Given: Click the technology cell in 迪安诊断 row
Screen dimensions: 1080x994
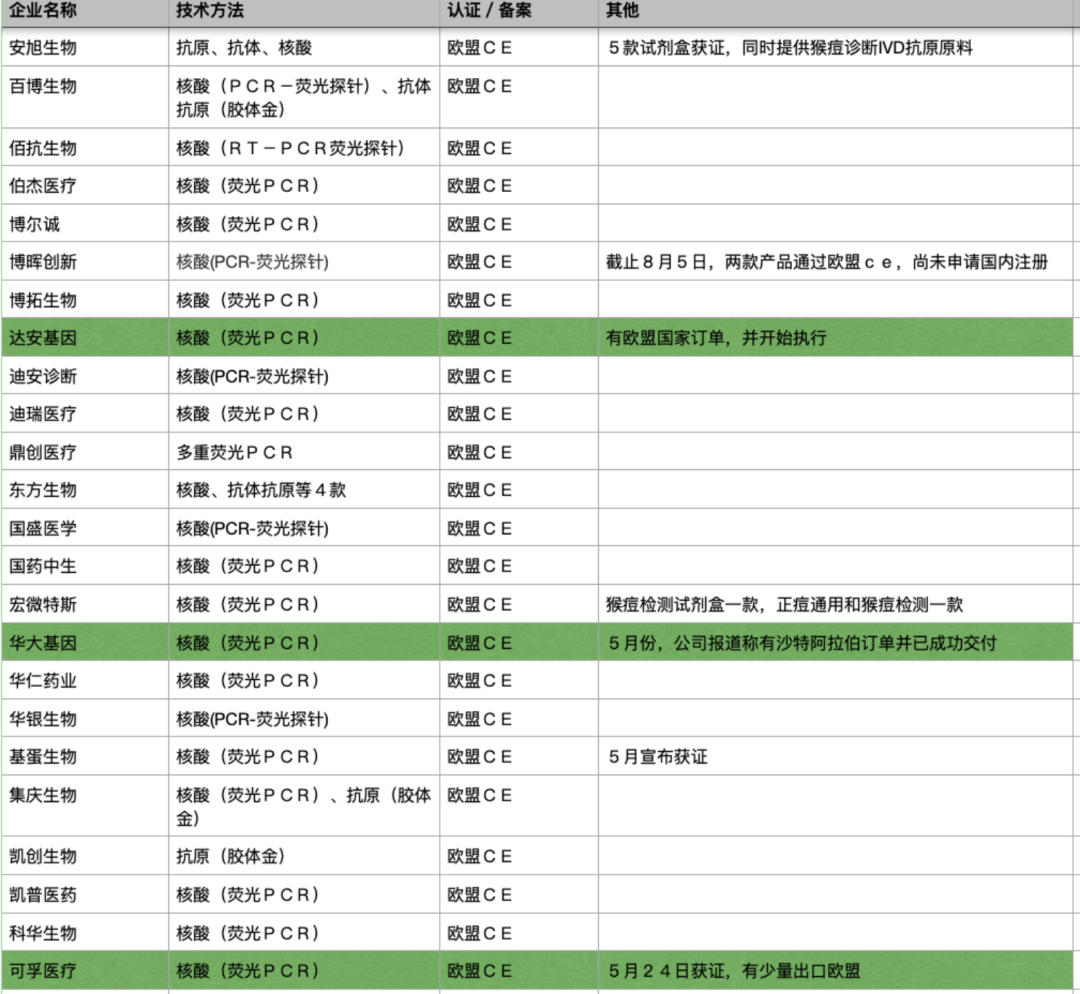Looking at the screenshot, I should tap(304, 376).
